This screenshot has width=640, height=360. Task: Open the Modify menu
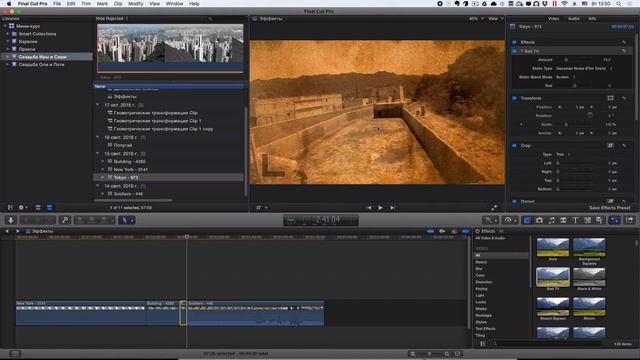click(x=136, y=4)
